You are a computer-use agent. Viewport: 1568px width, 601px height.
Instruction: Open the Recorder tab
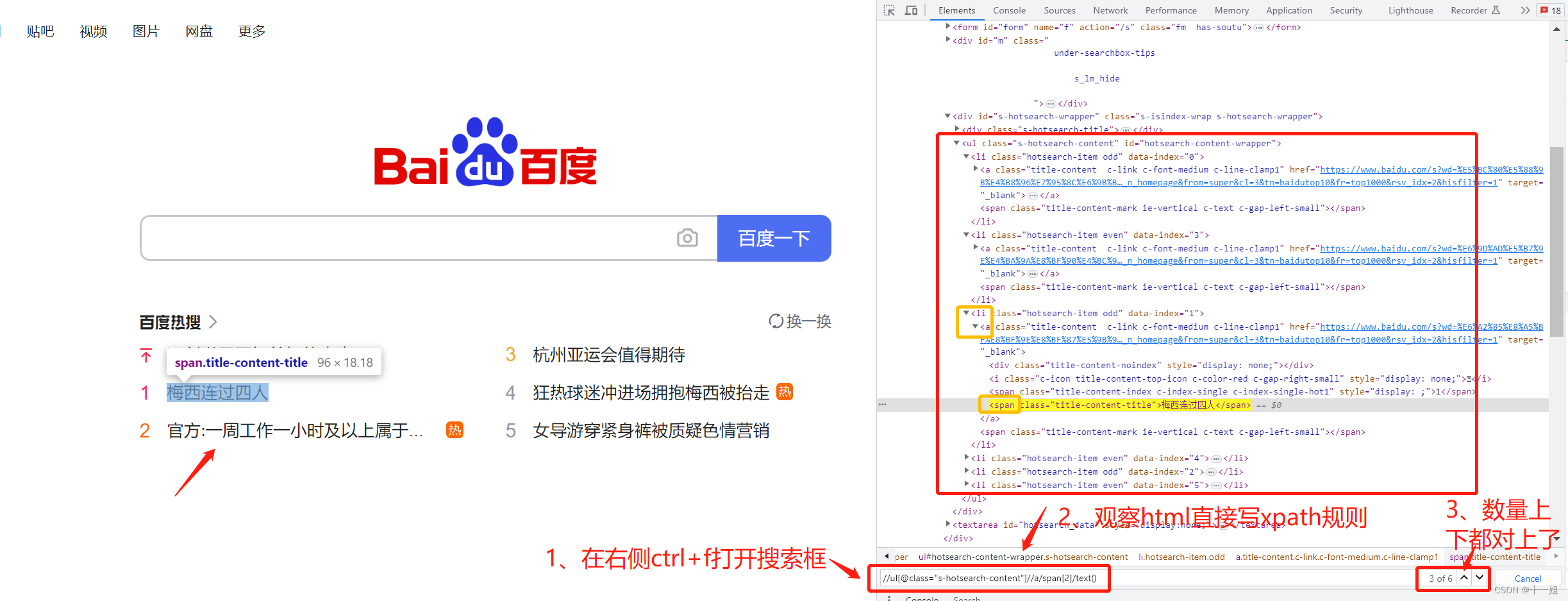click(x=1475, y=10)
